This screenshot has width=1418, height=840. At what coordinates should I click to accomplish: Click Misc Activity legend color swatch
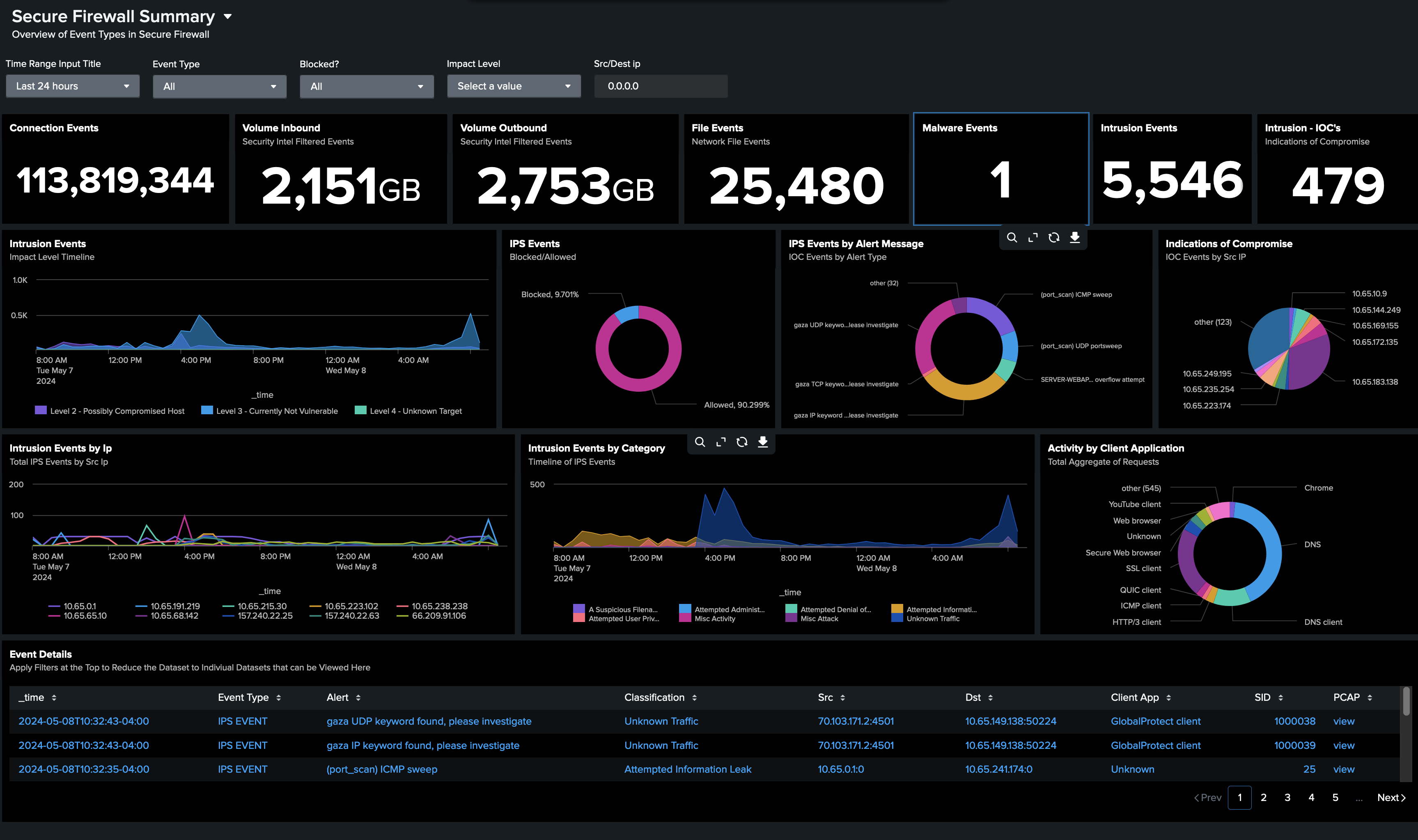pyautogui.click(x=685, y=619)
